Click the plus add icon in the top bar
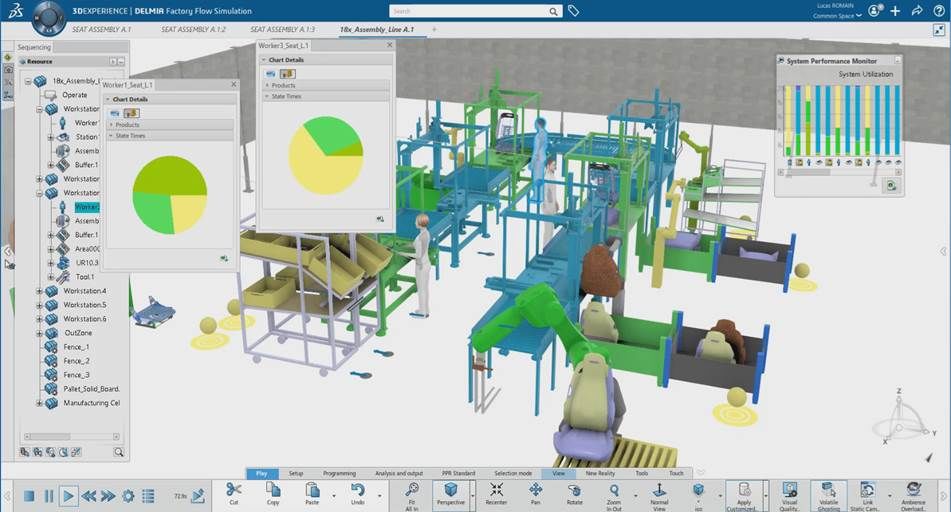The height and width of the screenshot is (512, 951). [895, 10]
